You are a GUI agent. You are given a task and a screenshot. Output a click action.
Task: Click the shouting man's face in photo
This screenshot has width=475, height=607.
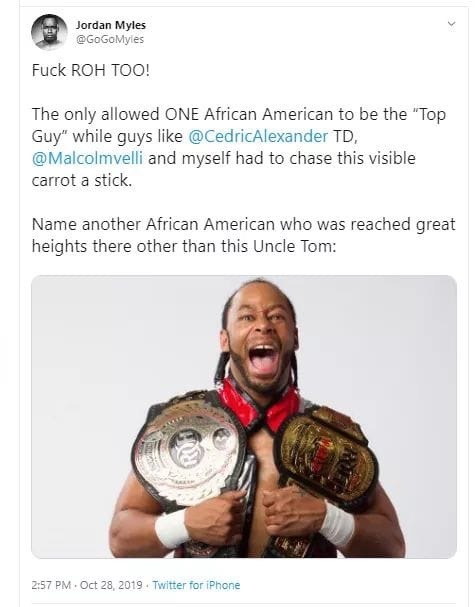[260, 338]
